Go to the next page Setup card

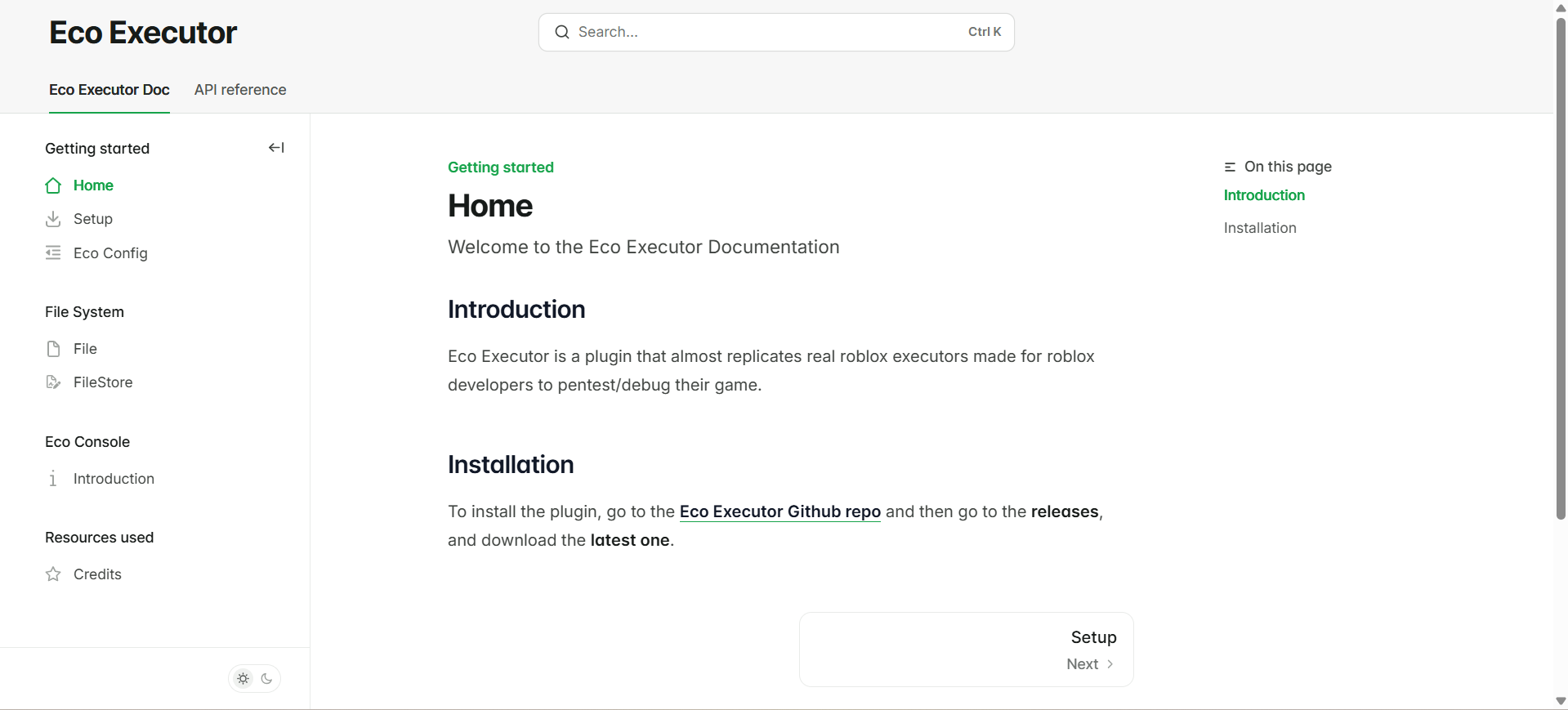coord(967,650)
